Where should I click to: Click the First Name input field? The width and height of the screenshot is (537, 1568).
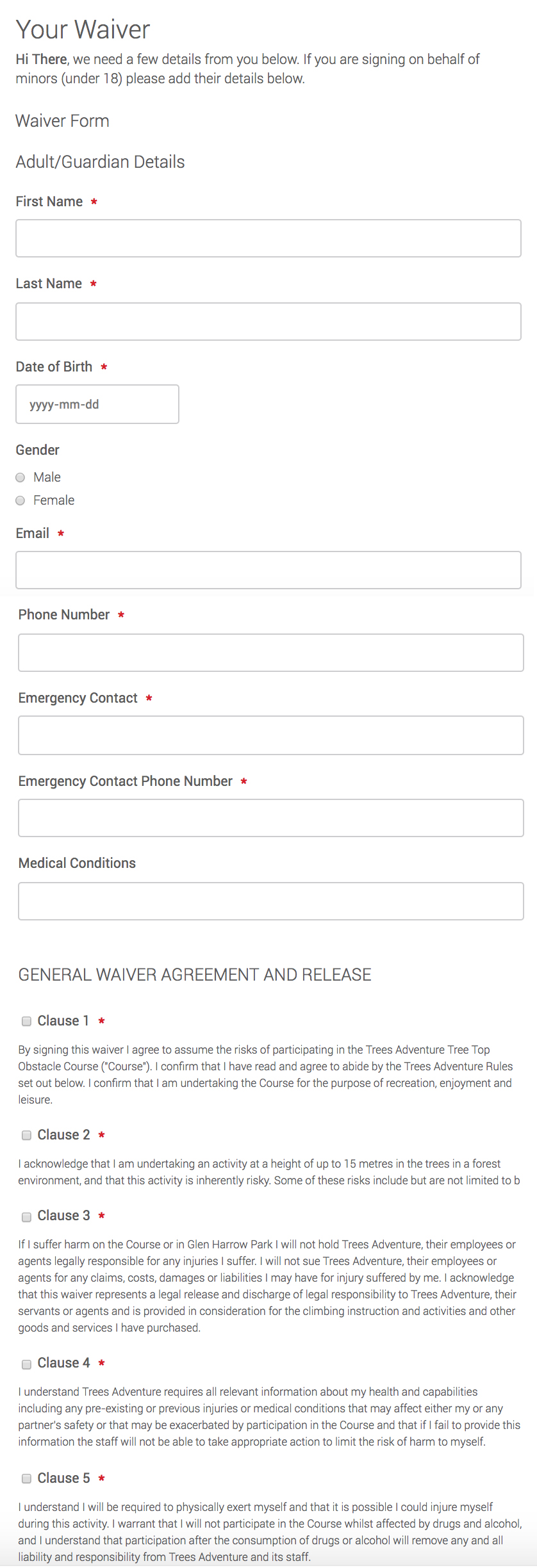[268, 238]
